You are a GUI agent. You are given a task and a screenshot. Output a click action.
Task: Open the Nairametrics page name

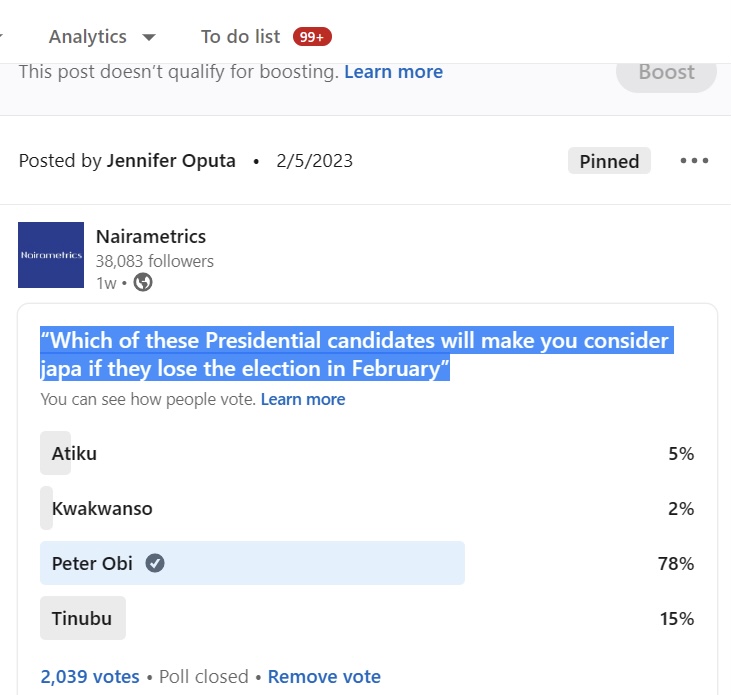[x=151, y=236]
